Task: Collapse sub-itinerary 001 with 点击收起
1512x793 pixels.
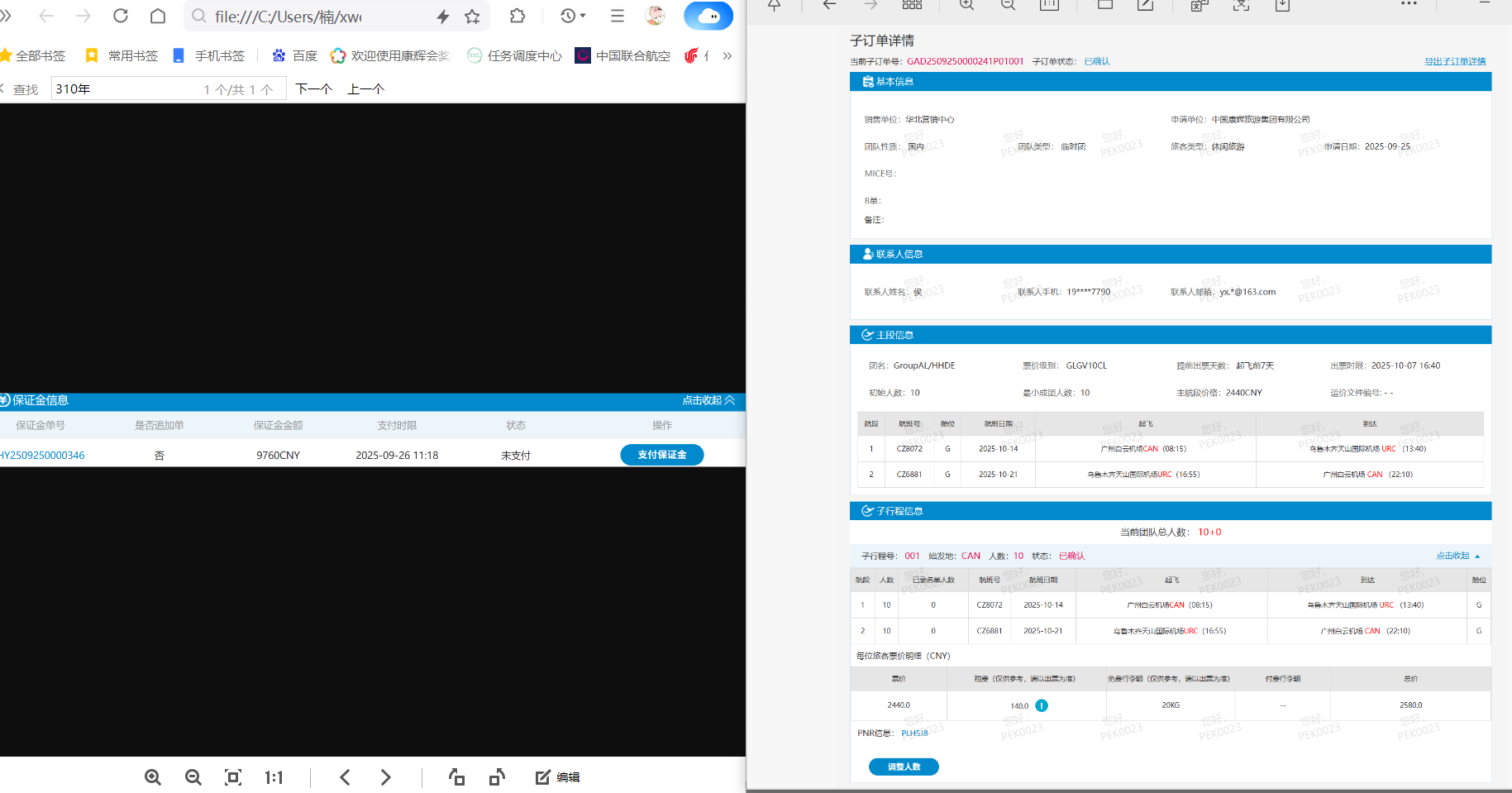Action: 1457,556
